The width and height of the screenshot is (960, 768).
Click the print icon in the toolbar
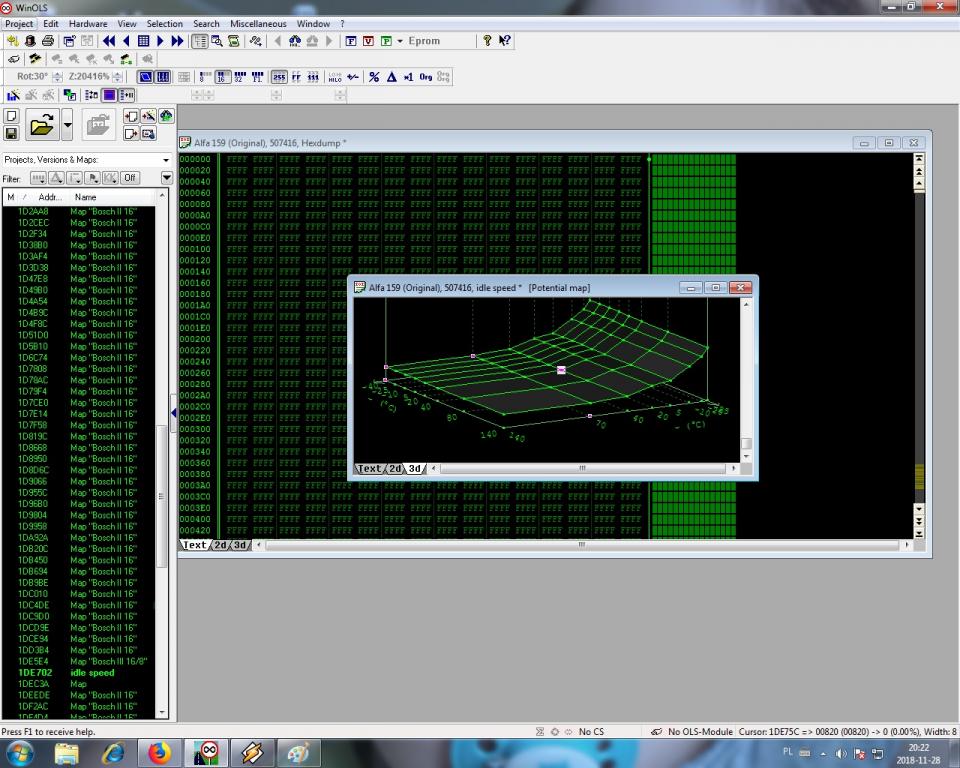[48, 41]
